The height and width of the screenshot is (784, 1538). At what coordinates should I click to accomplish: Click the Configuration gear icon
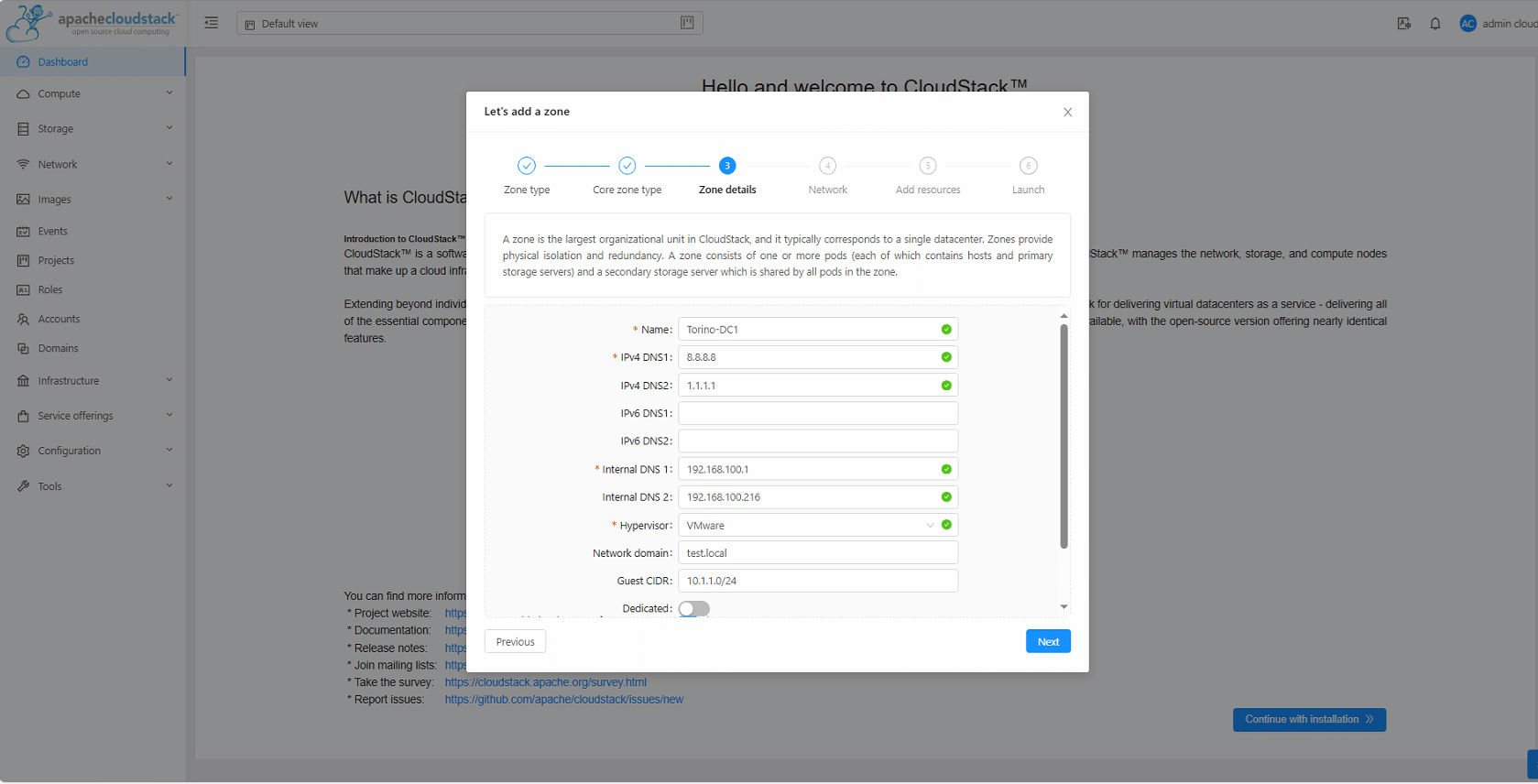[23, 452]
